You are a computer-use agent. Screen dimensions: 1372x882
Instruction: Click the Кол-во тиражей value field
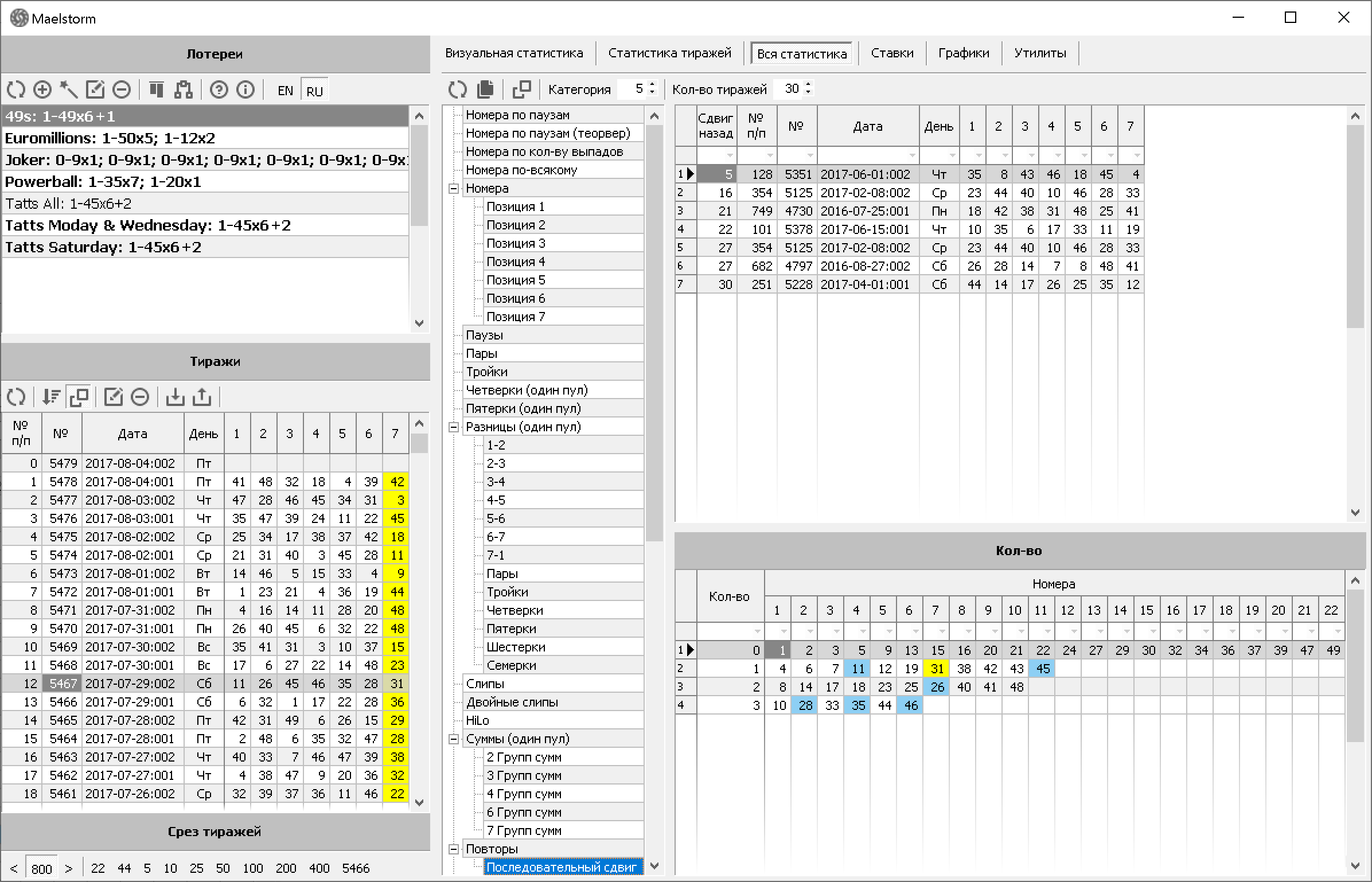click(788, 89)
